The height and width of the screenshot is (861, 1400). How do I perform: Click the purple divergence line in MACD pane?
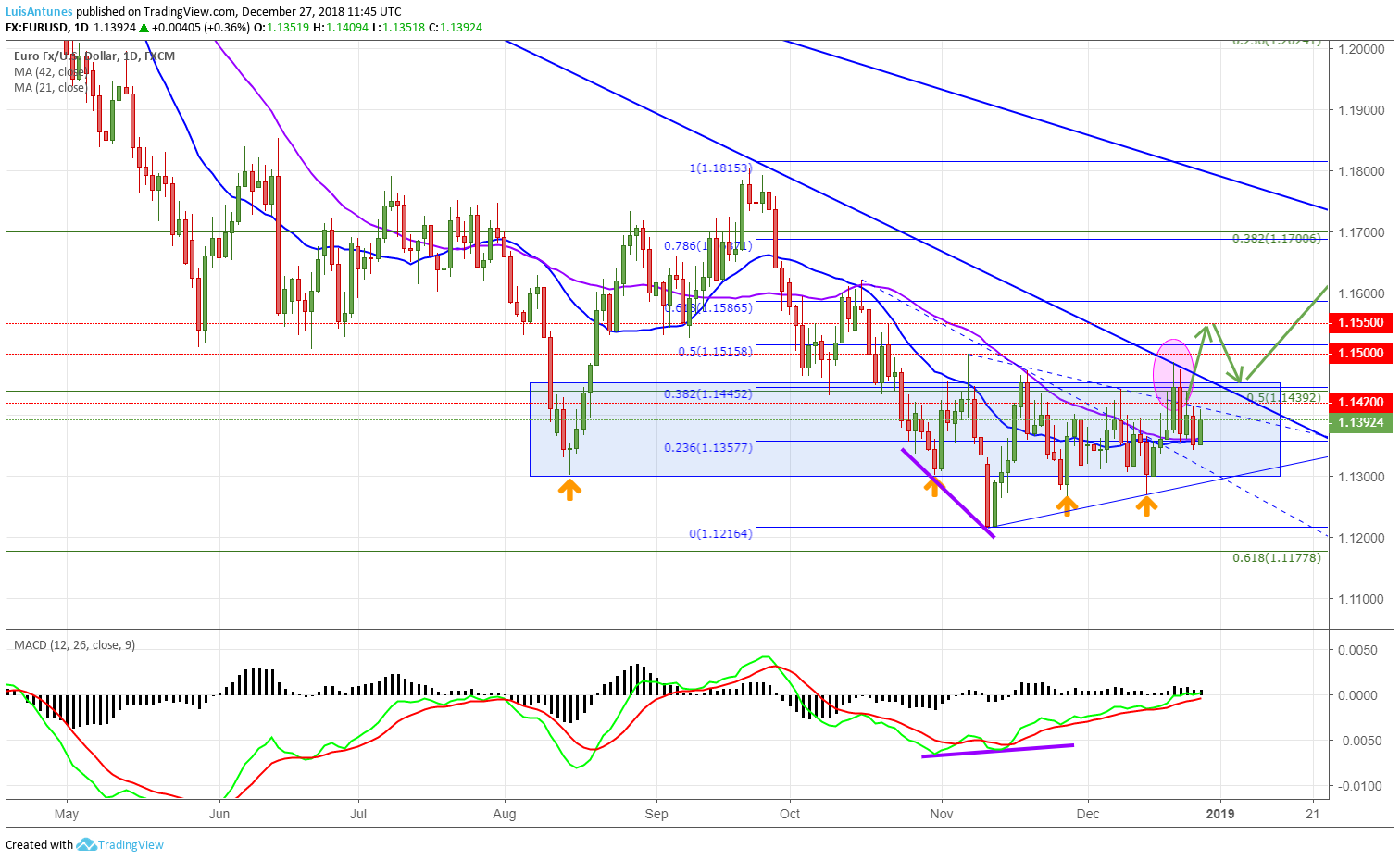[998, 751]
